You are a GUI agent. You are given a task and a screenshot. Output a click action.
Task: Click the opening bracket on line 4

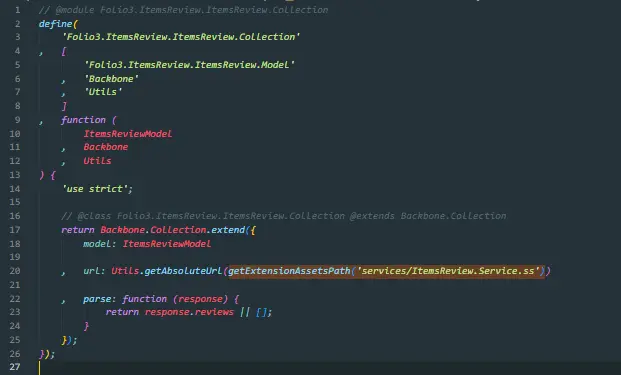pyautogui.click(x=64, y=51)
